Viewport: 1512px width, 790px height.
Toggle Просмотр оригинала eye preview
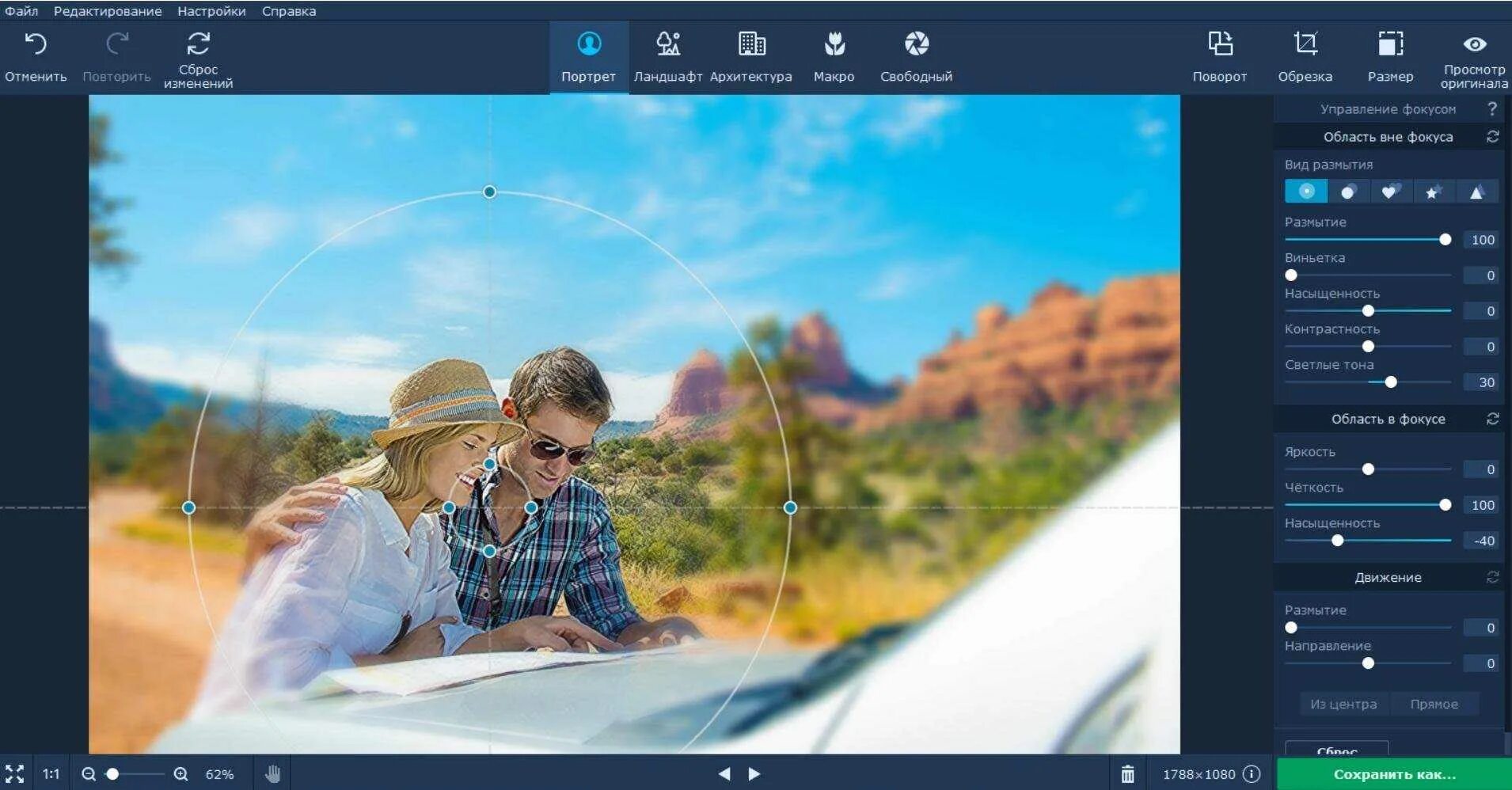click(x=1474, y=44)
